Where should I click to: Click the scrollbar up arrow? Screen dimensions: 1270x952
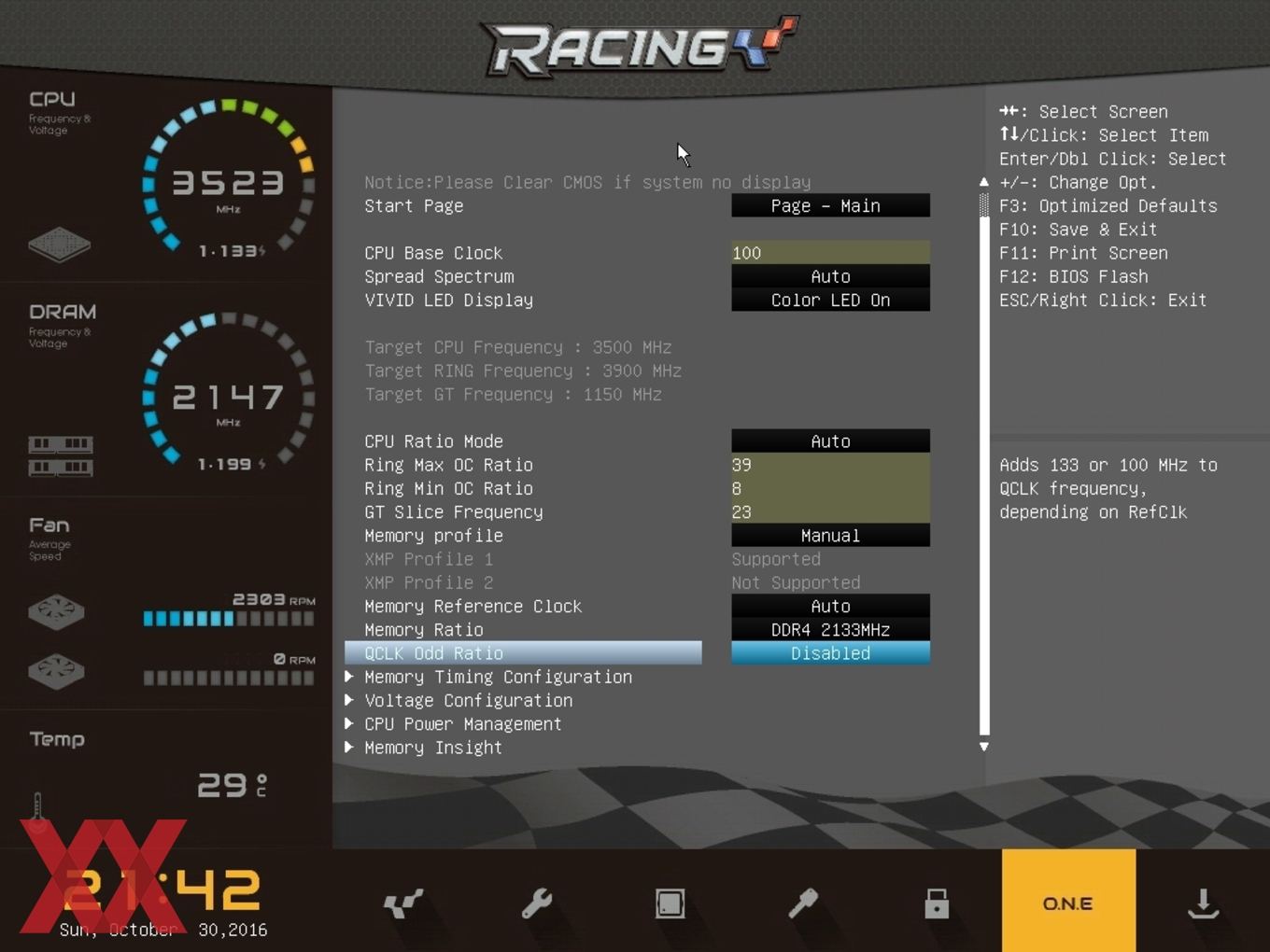[x=983, y=182]
